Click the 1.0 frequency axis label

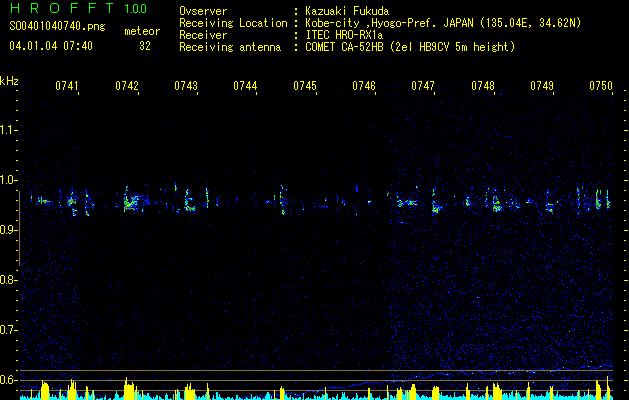[x=9, y=181]
